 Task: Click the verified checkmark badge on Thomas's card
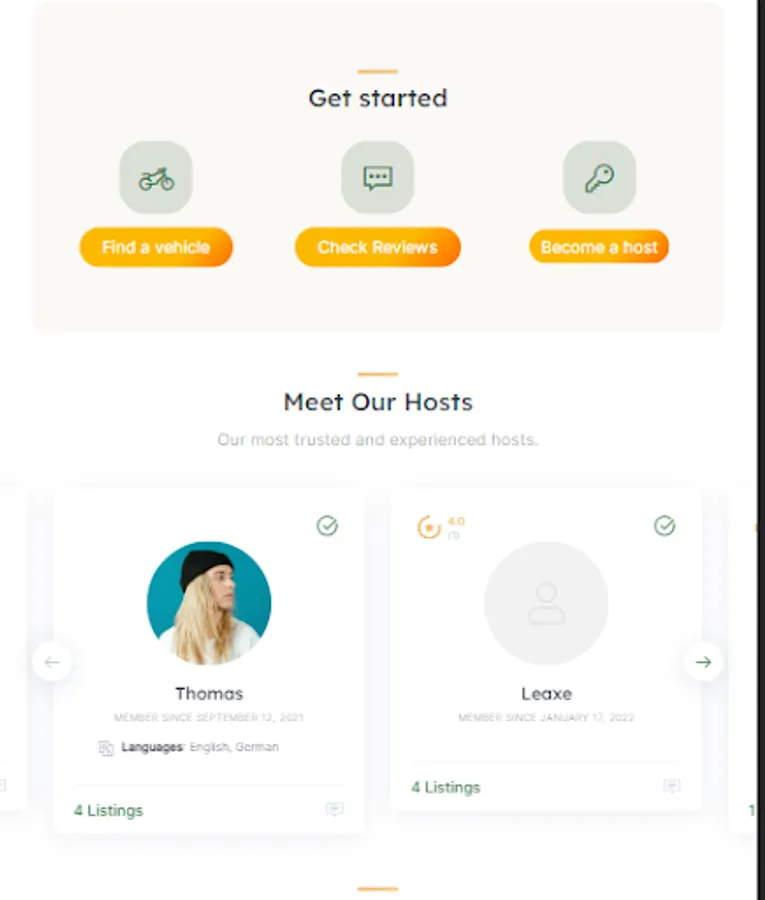point(327,526)
